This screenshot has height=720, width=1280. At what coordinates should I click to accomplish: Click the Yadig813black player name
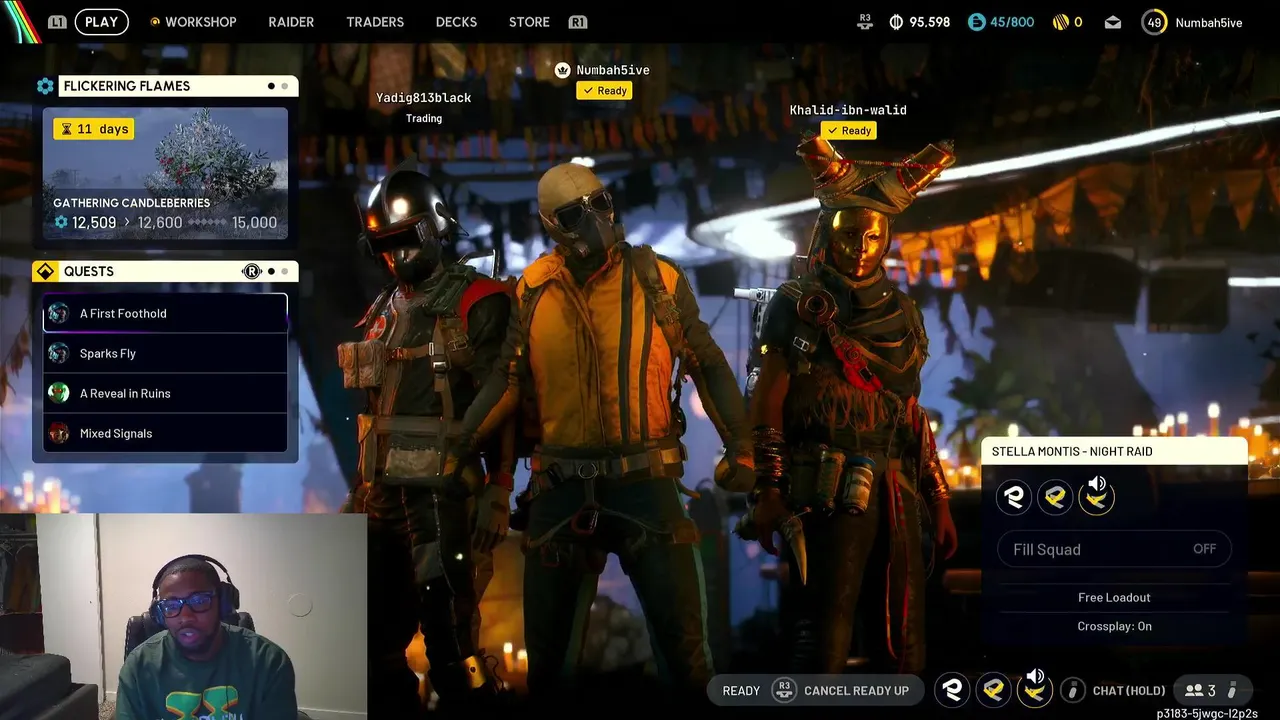[x=423, y=97]
